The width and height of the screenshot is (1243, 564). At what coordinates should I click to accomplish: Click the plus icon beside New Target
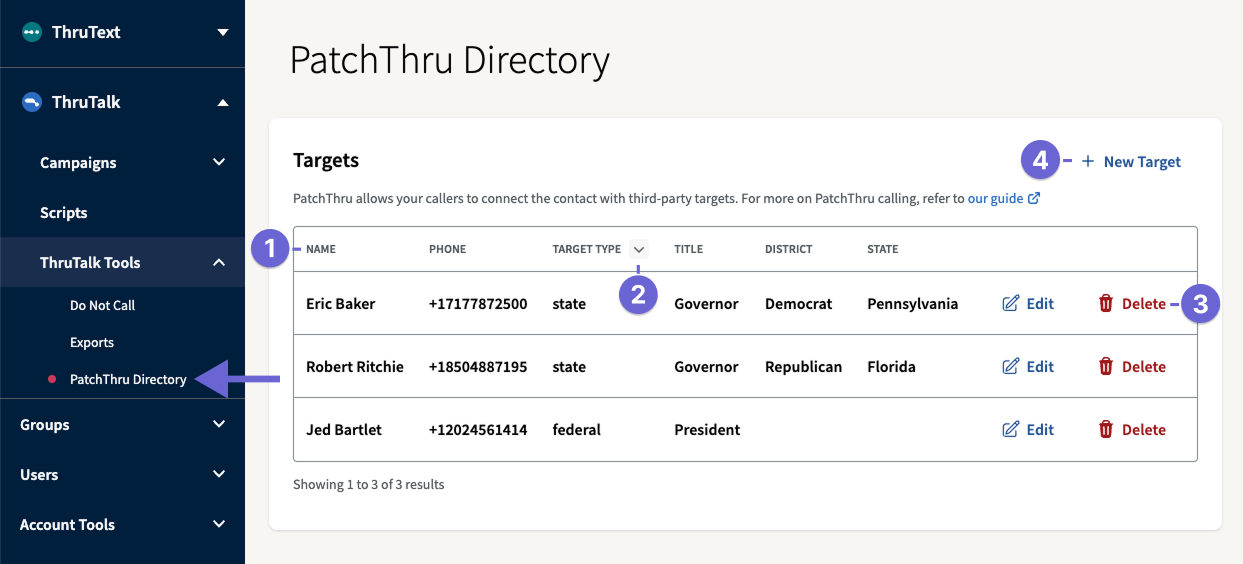click(x=1088, y=161)
